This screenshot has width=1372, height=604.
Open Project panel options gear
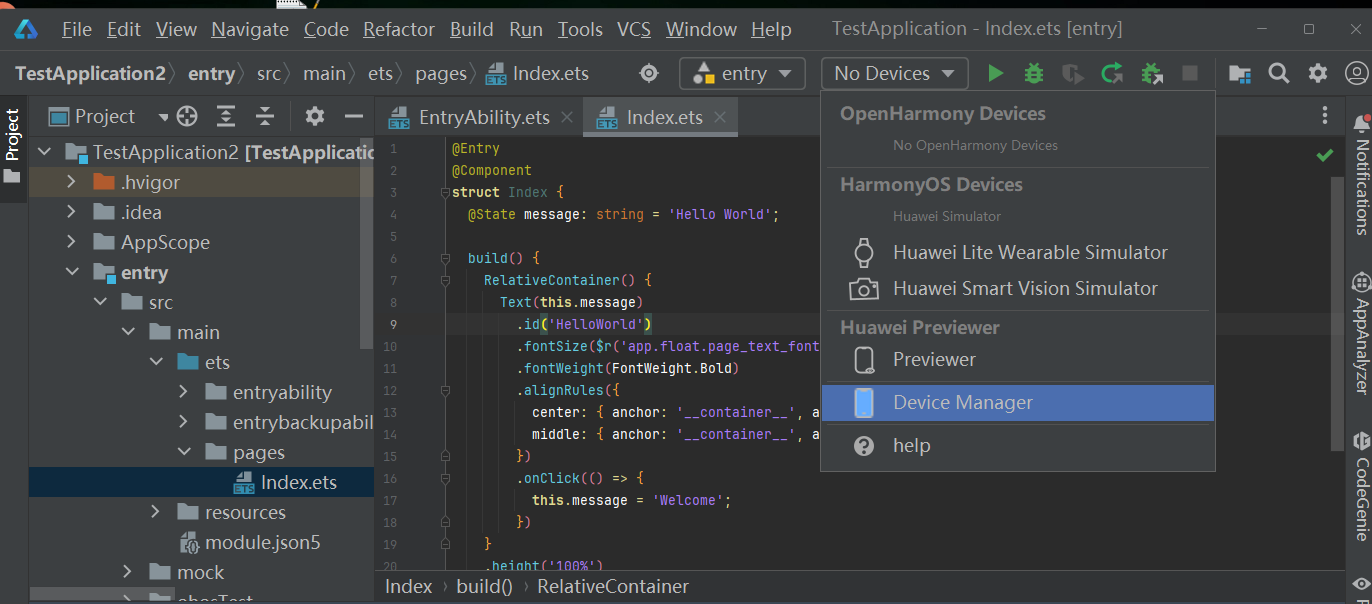[315, 117]
